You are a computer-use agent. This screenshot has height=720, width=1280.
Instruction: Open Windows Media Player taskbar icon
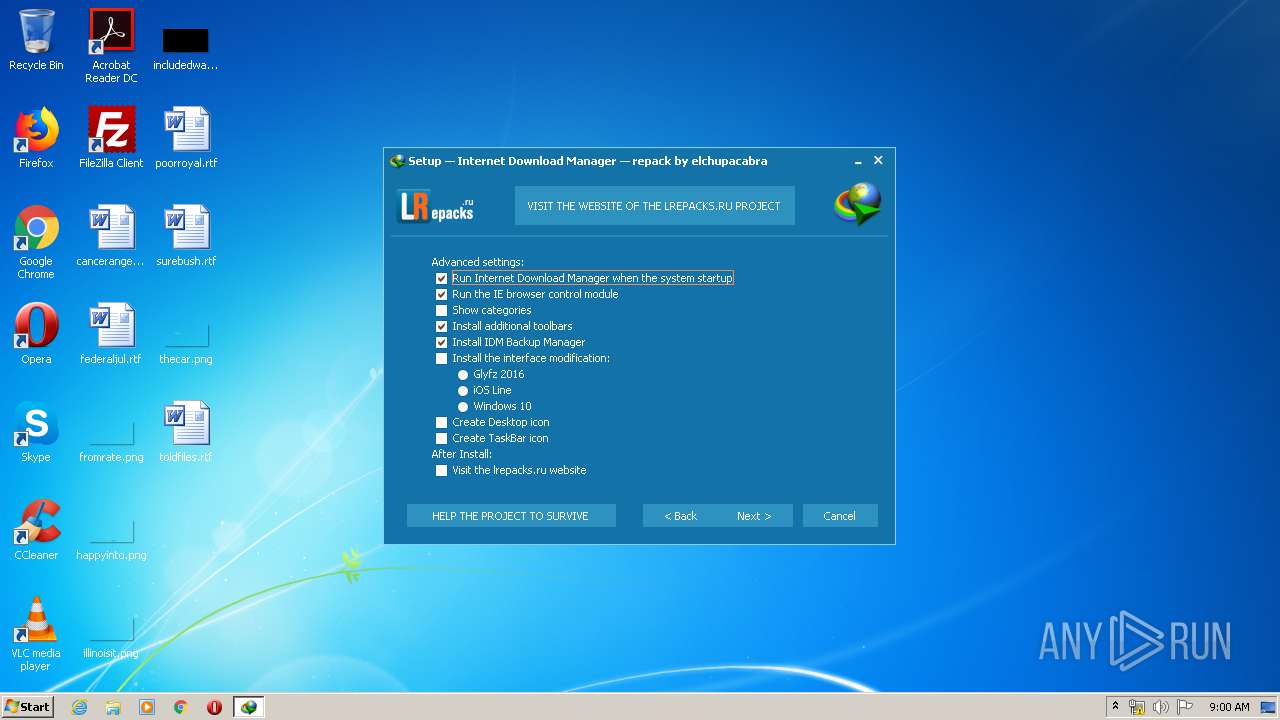click(x=147, y=707)
